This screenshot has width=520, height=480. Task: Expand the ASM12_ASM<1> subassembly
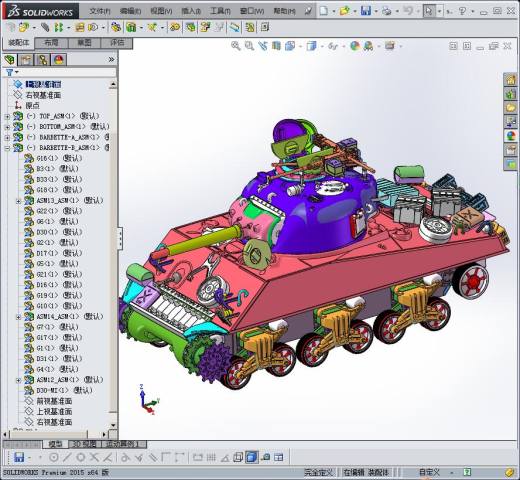pos(19,380)
